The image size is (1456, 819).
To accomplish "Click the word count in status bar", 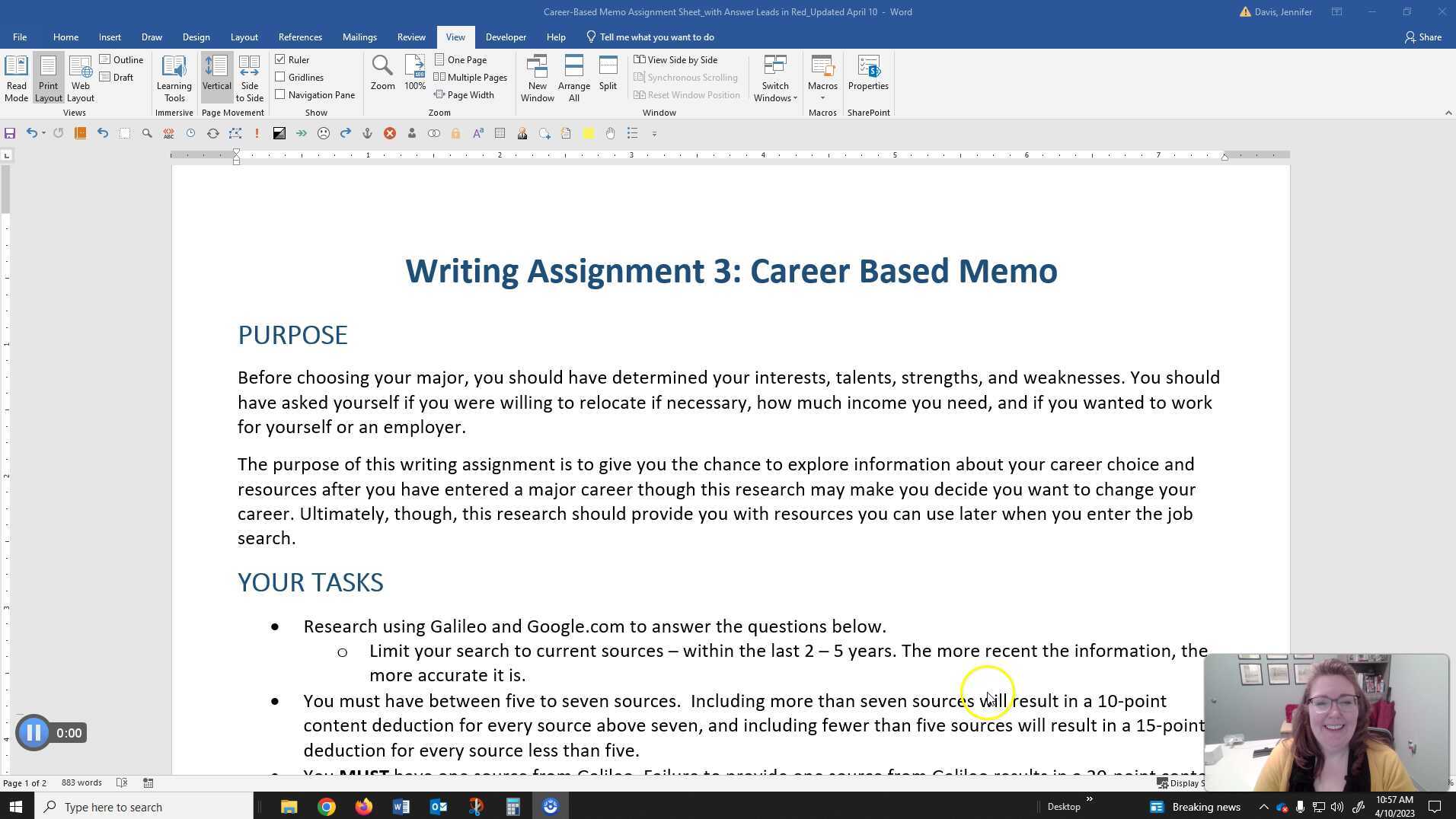I will 81,782.
